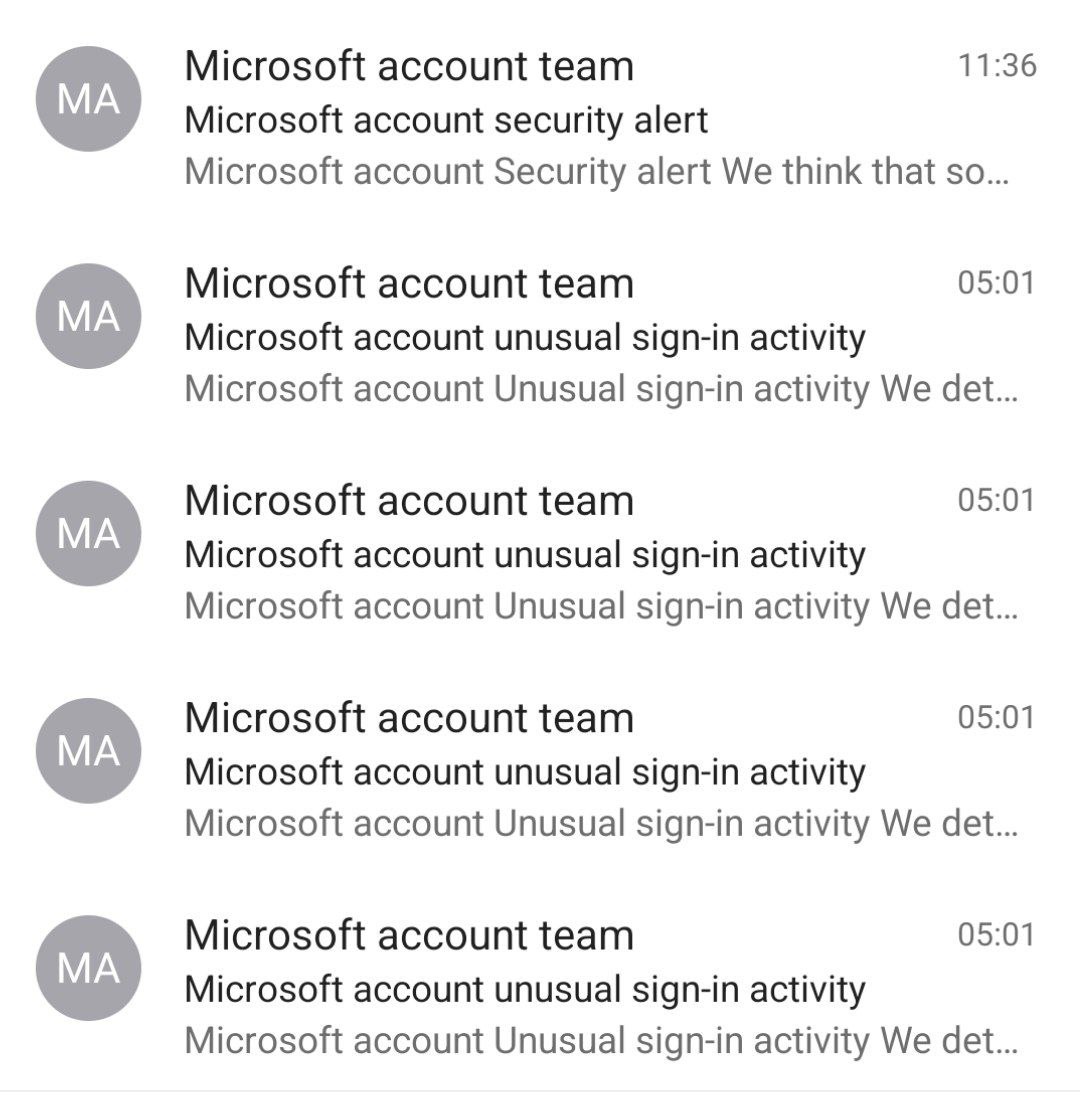Screen dimensions: 1080x1118
Task: Open the 'Microsoft account security alert' subject line
Action: tap(446, 120)
